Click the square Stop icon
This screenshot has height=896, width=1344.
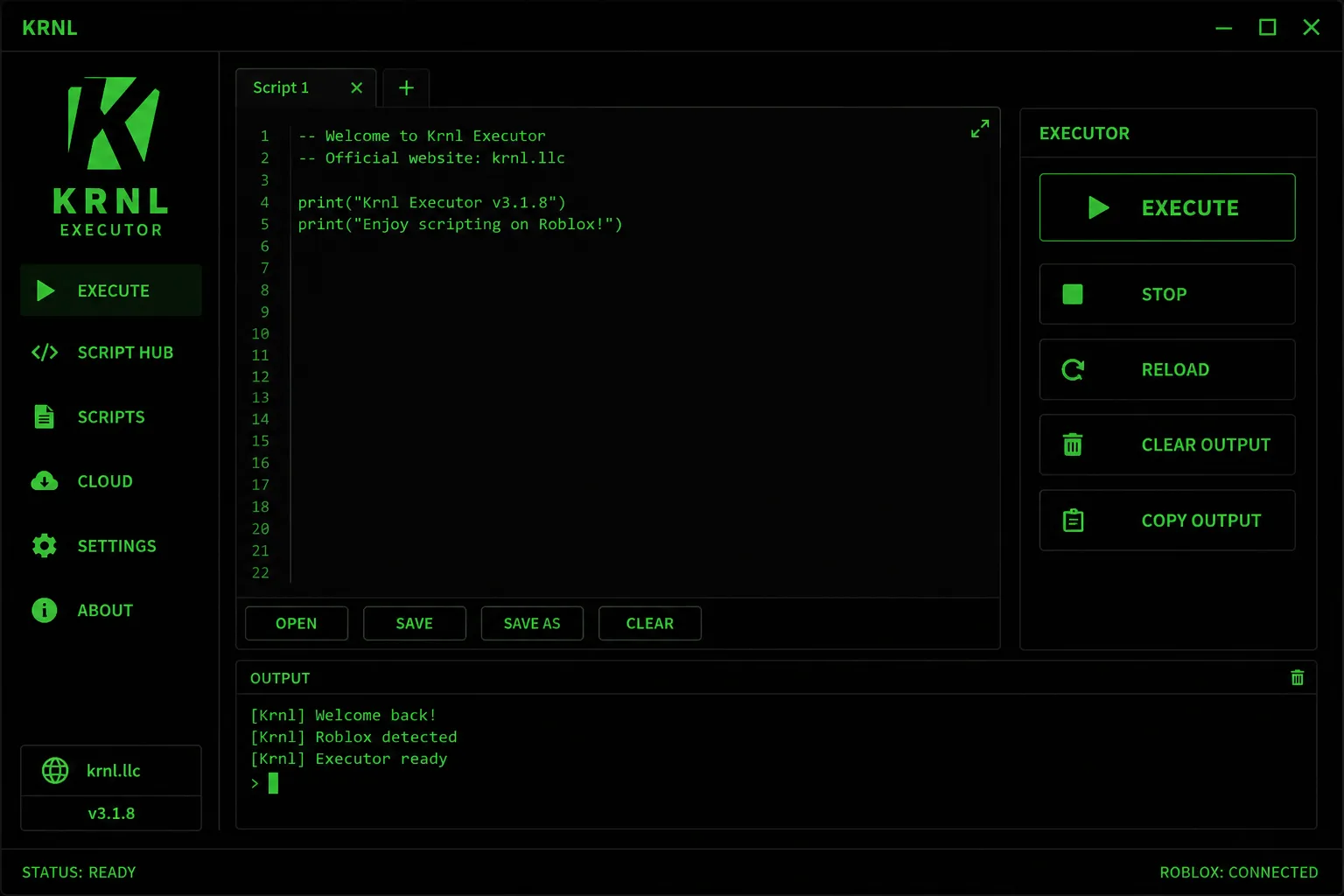1073,294
